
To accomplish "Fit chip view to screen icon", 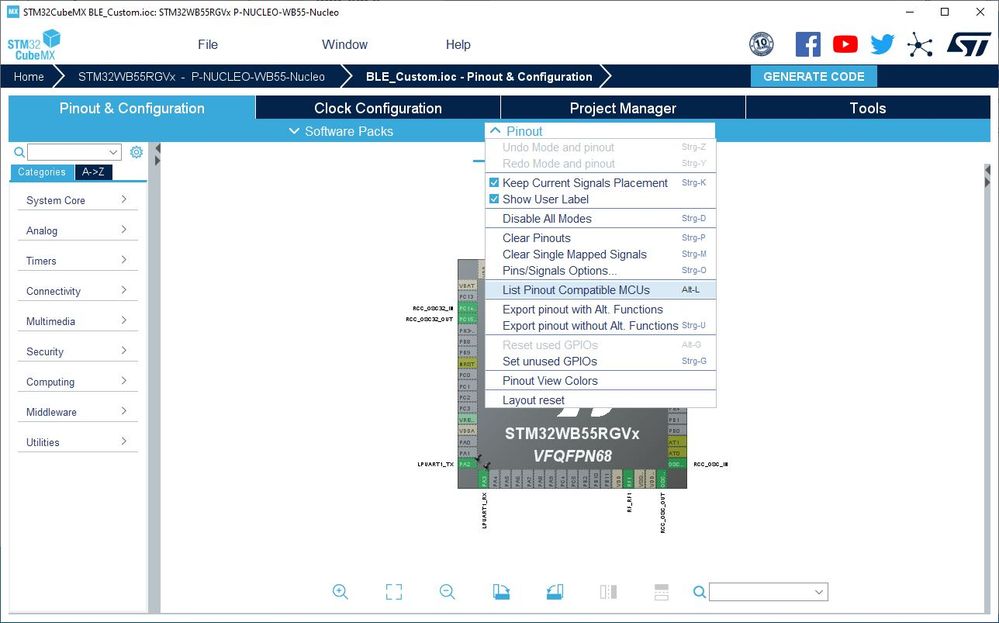I will click(394, 592).
